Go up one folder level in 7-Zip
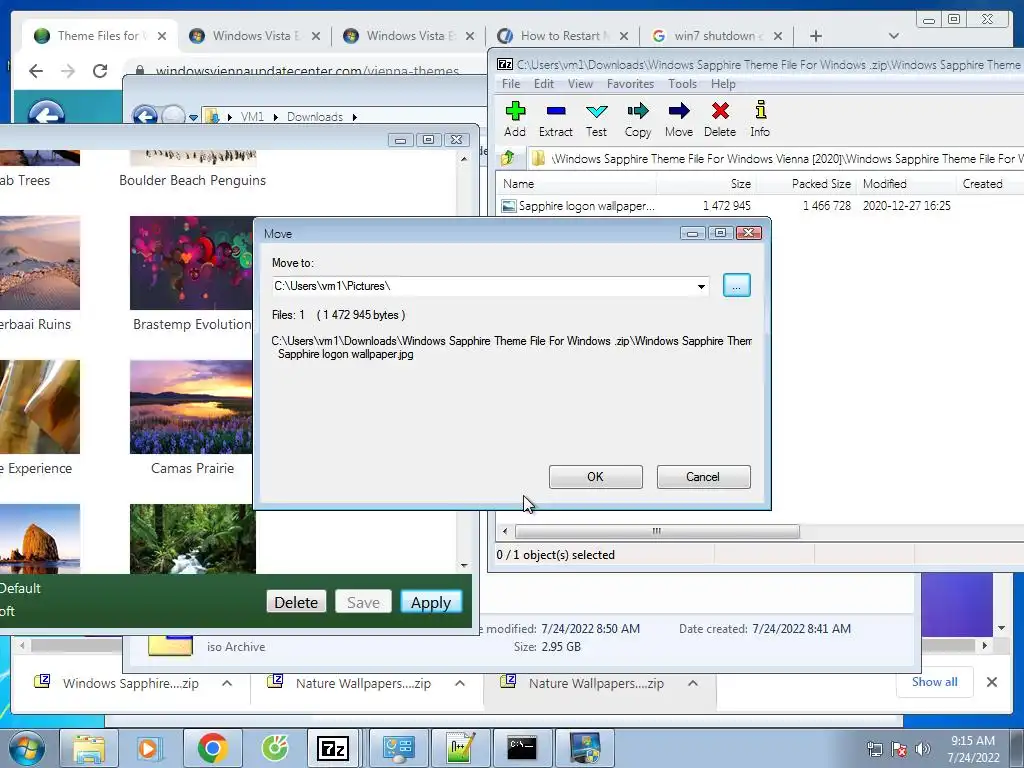Screen dimensions: 1024x768 [507, 158]
